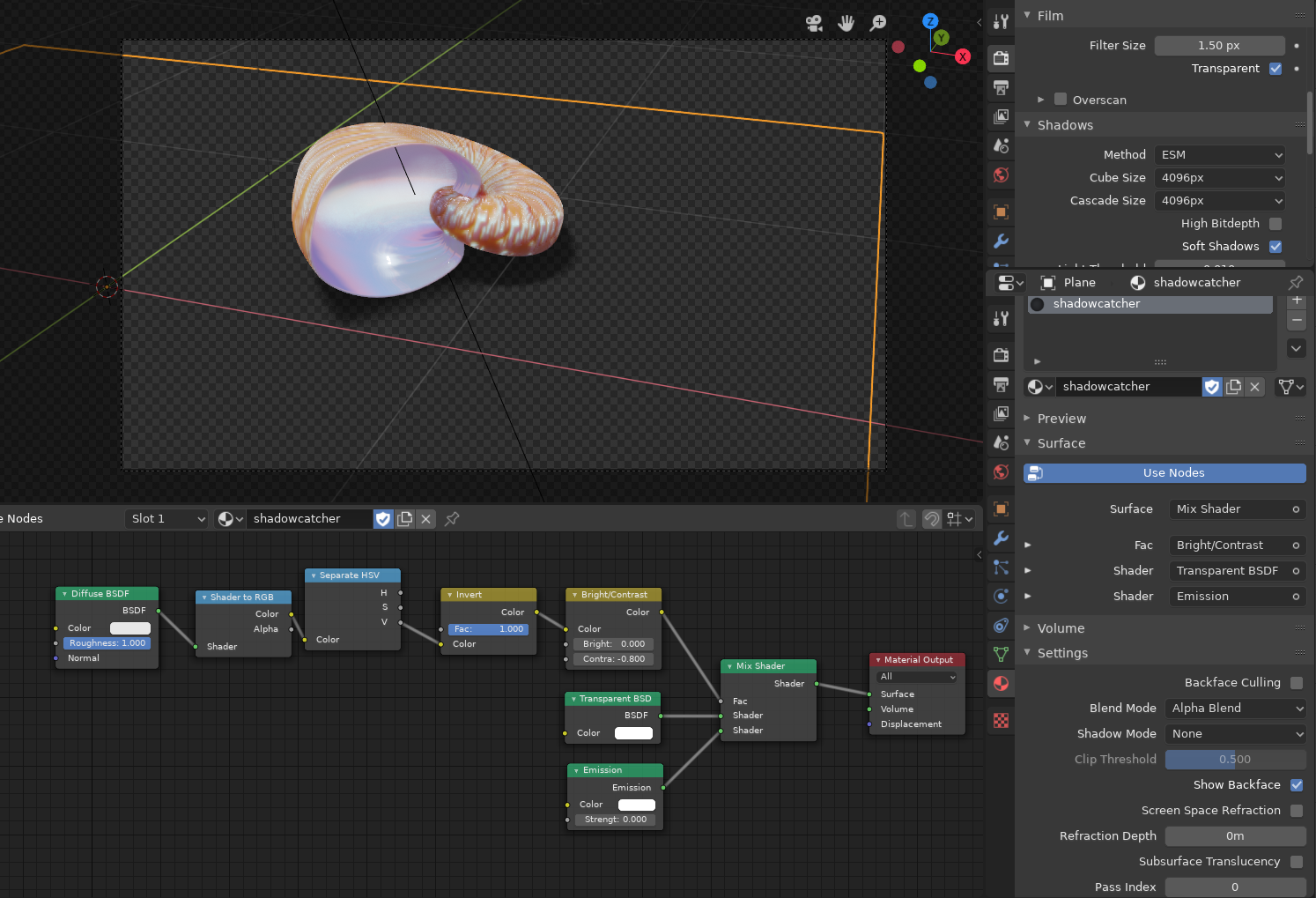Enable High Bitdepth shadows
Screen dimensions: 1316x898
click(x=1275, y=224)
